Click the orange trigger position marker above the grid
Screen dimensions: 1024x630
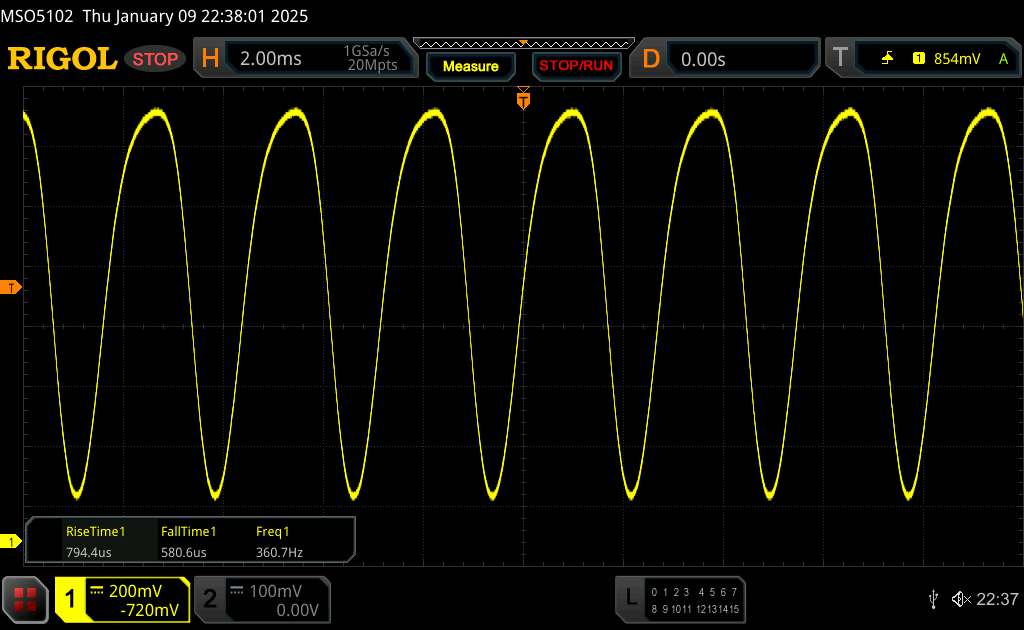click(522, 98)
